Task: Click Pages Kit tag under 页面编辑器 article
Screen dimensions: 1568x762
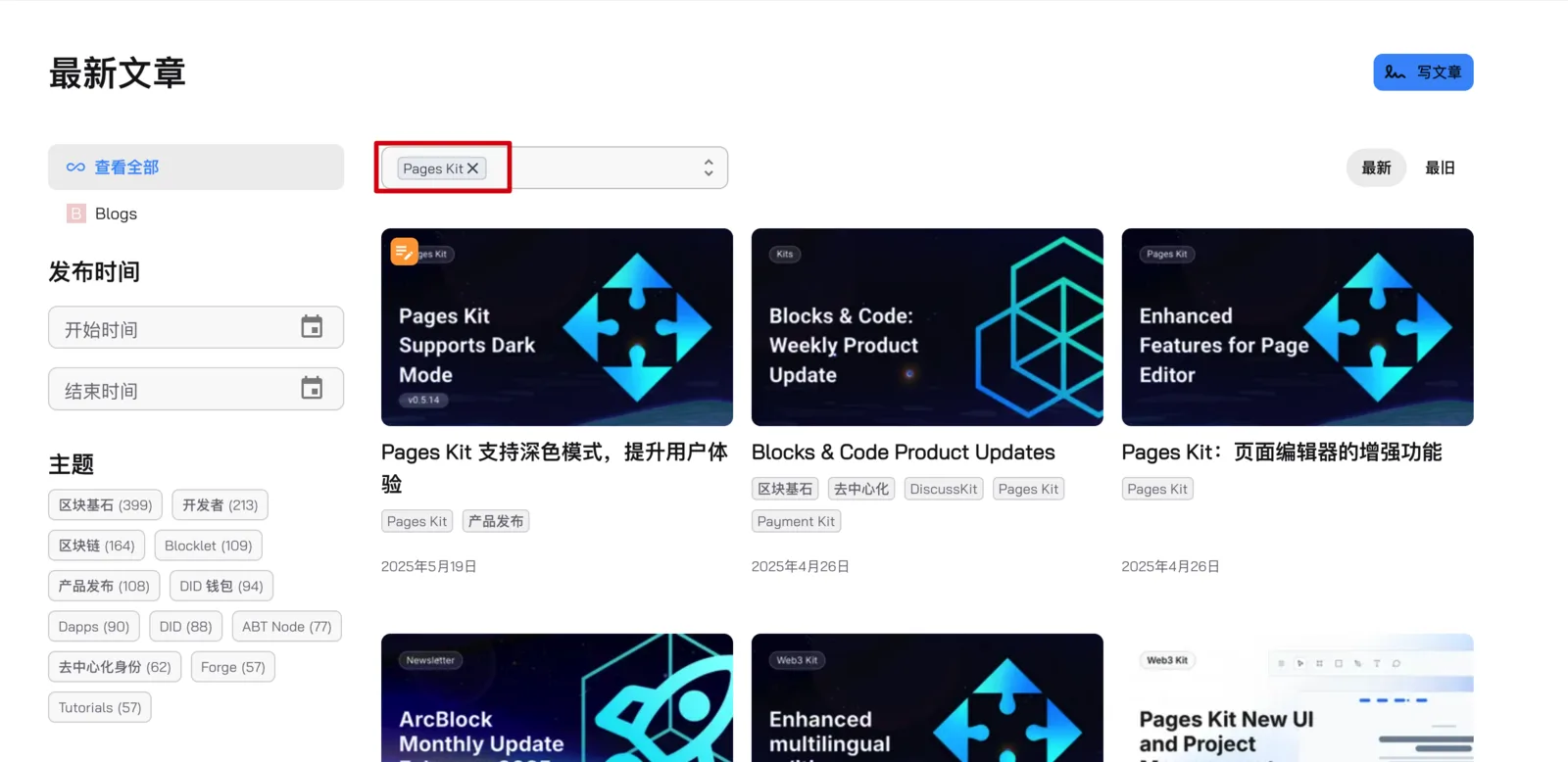Action: point(1157,489)
